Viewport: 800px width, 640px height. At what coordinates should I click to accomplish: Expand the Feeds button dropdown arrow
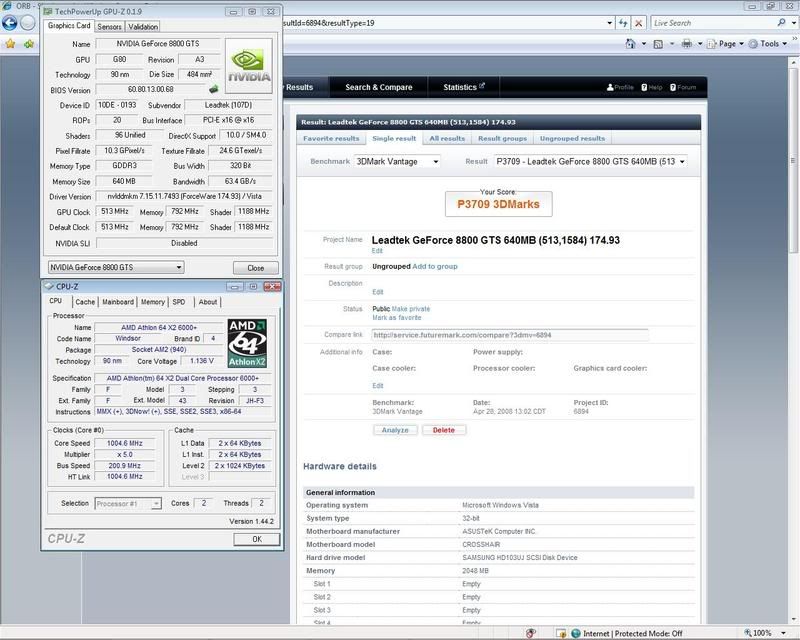671,44
